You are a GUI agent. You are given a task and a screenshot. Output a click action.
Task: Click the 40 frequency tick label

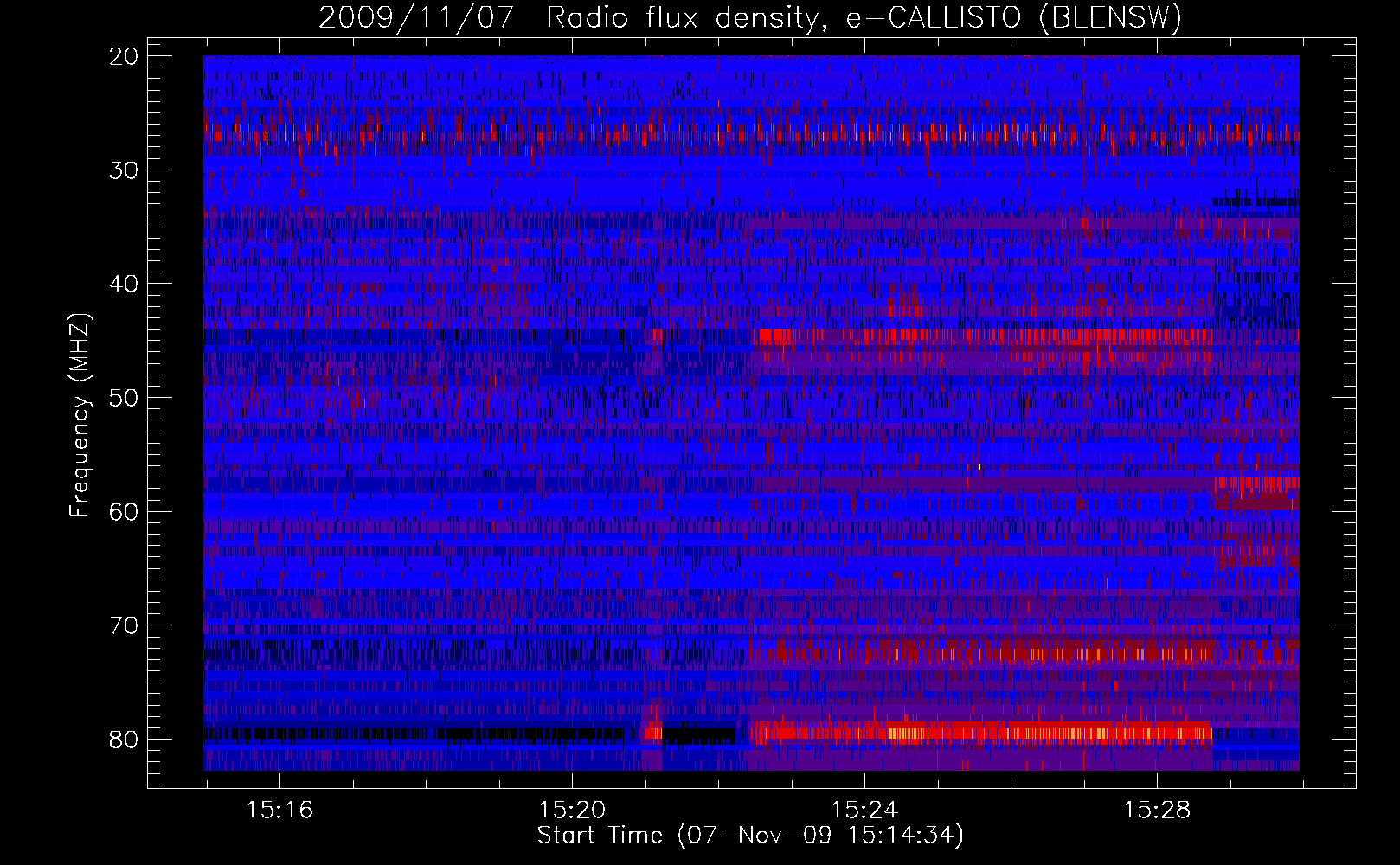(x=125, y=285)
